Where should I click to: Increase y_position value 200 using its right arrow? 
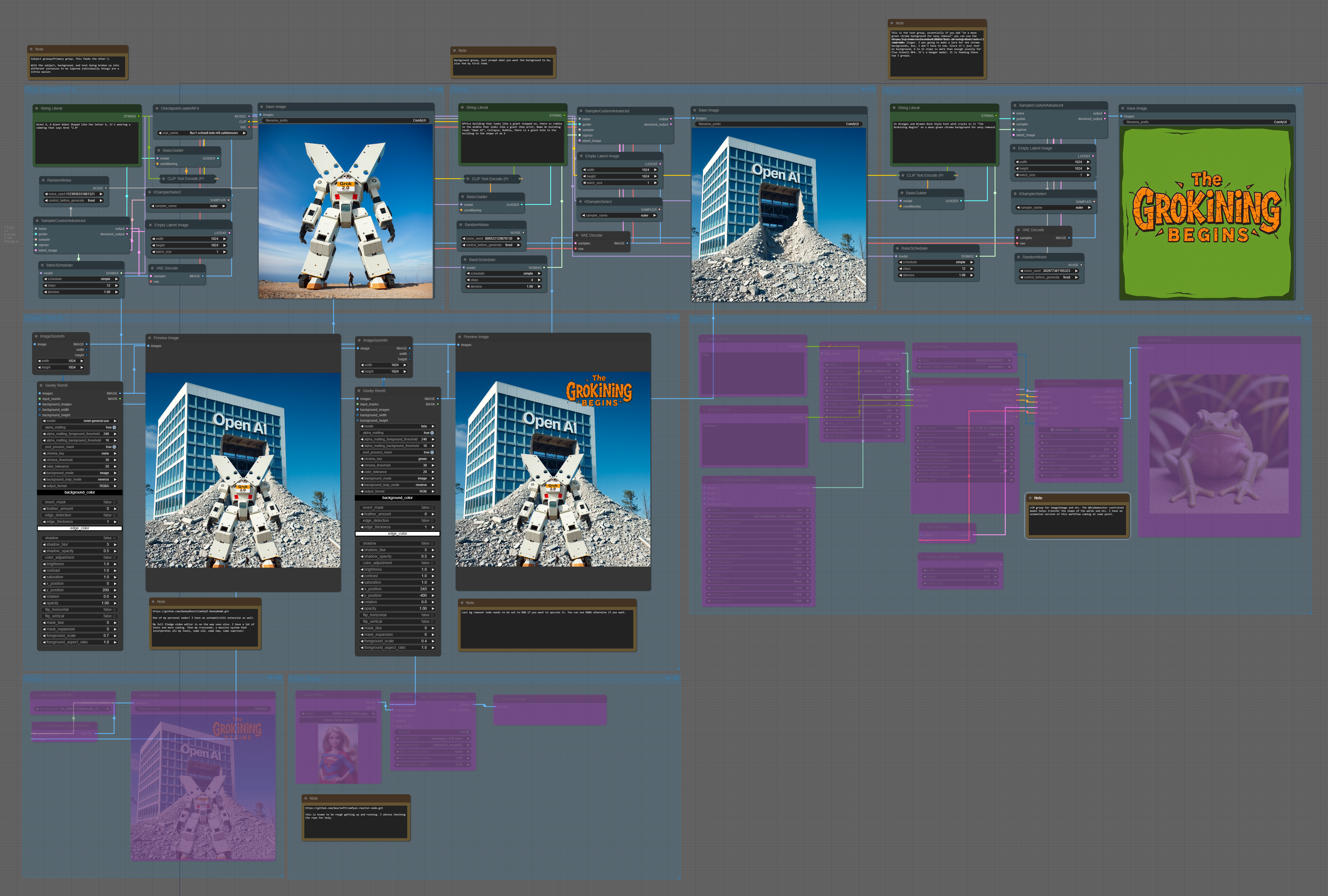pyautogui.click(x=116, y=590)
